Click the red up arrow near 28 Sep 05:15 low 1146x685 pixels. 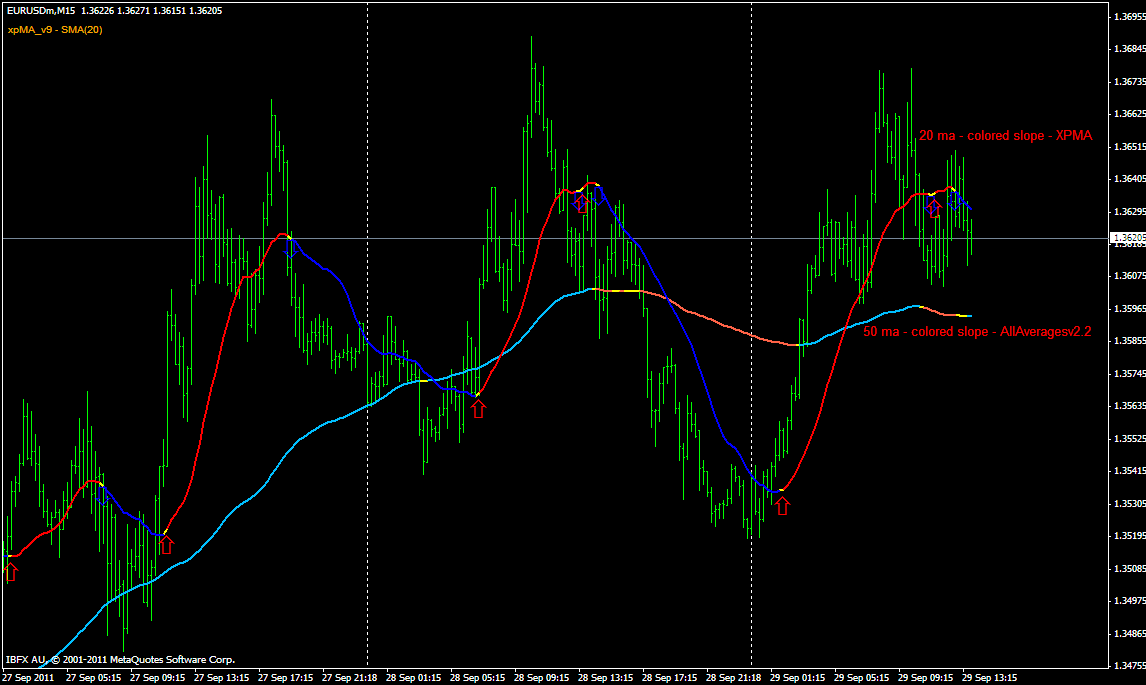[479, 407]
